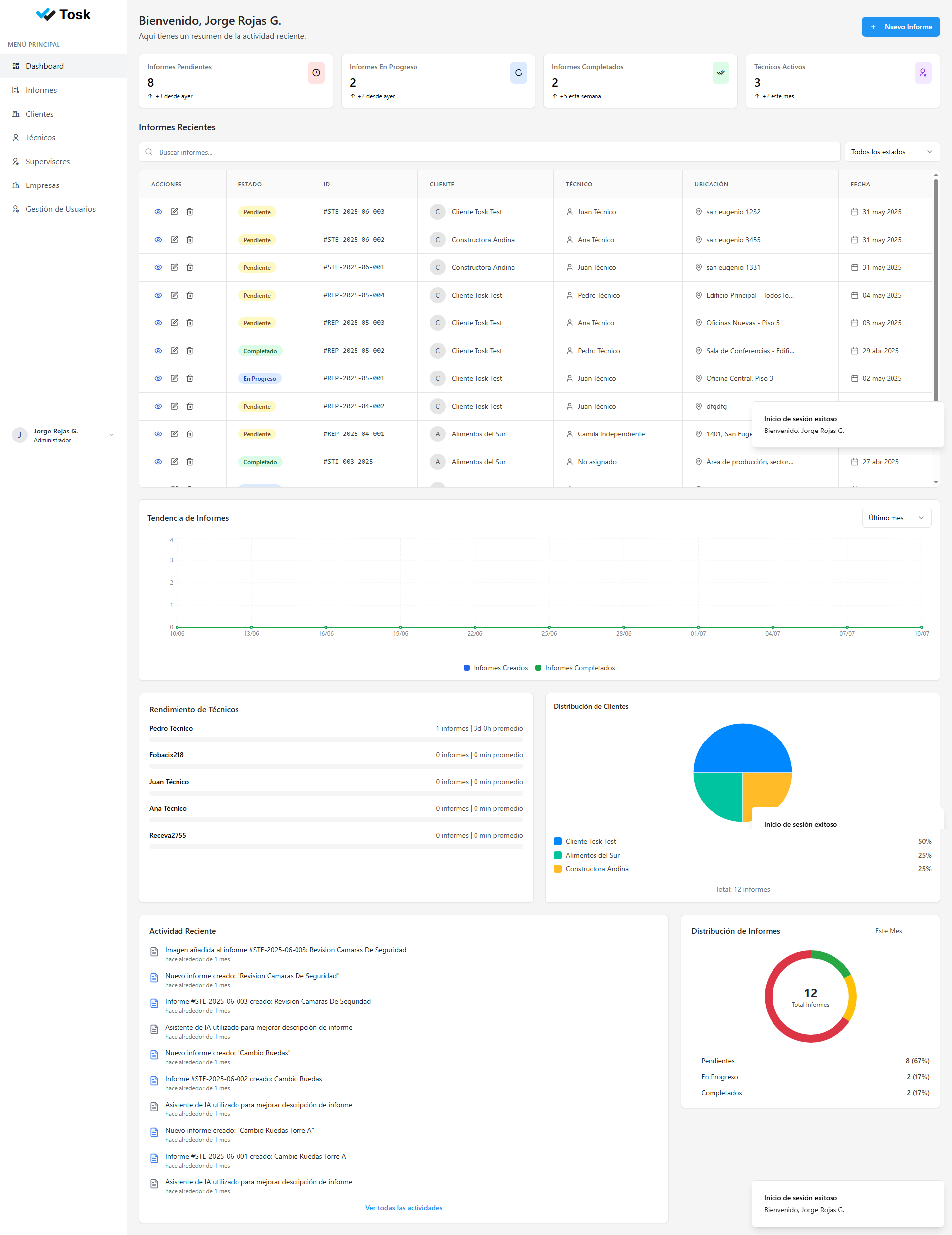
Task: Open Supervisores from the main menu
Action: 63,161
